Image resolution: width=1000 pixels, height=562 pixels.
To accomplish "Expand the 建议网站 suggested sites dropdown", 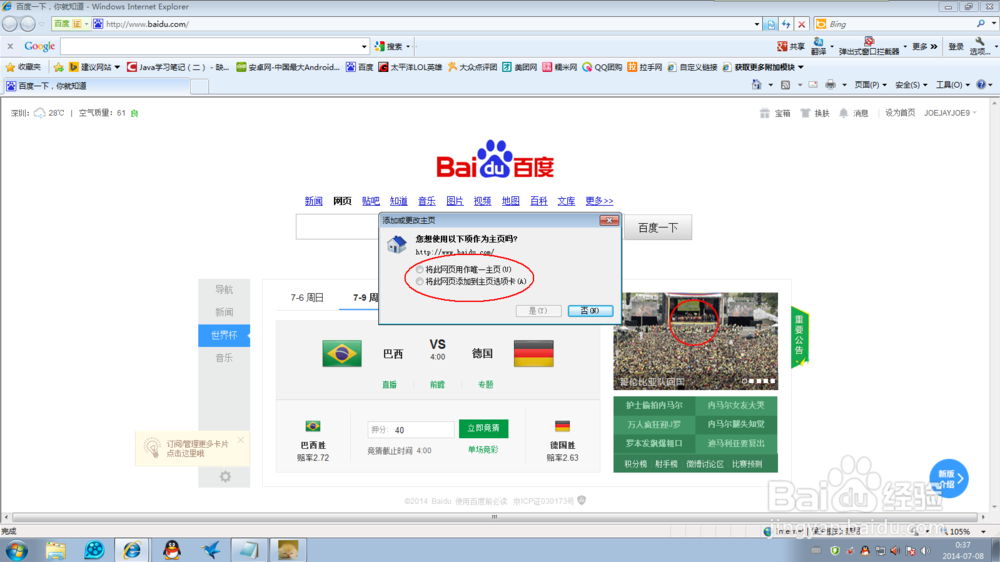I will 117,67.
